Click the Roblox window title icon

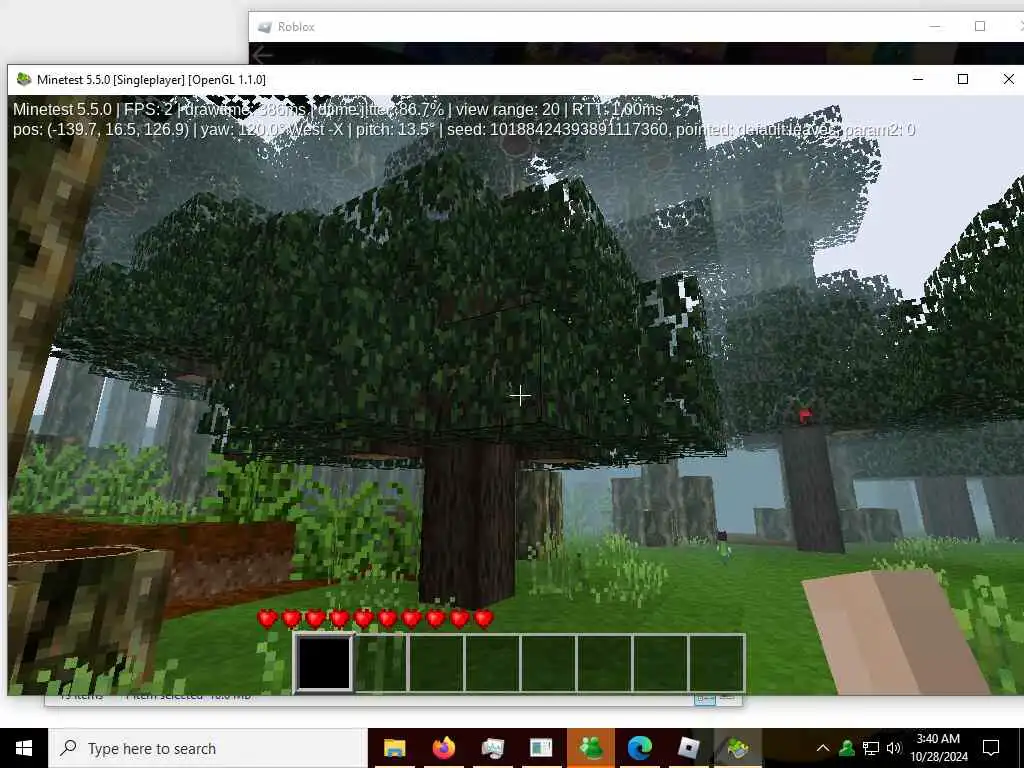[x=264, y=27]
